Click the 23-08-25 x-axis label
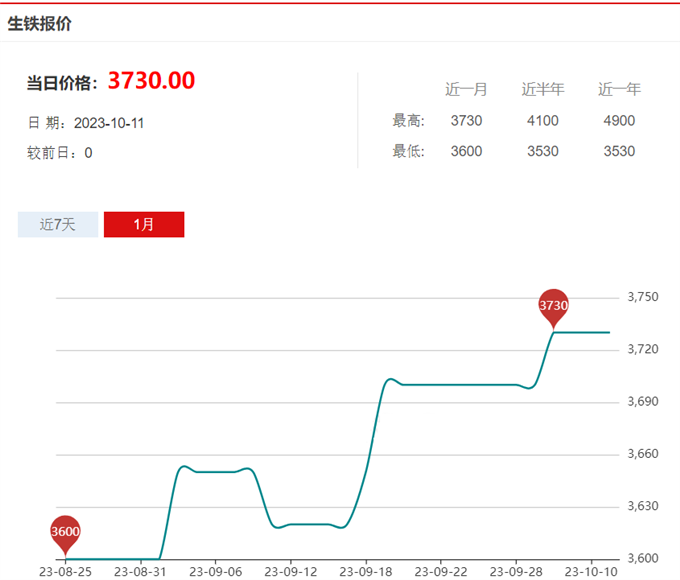Image resolution: width=680 pixels, height=580 pixels. tap(65, 572)
